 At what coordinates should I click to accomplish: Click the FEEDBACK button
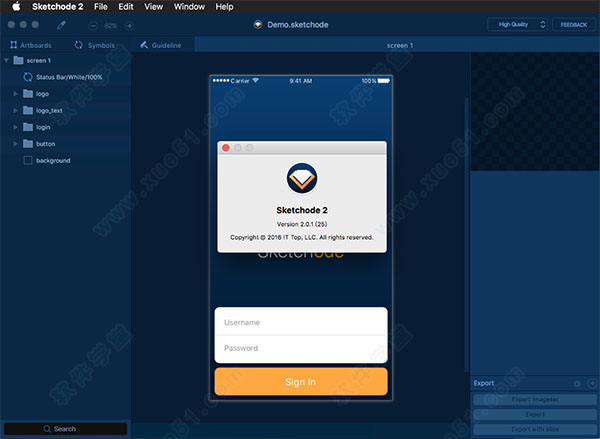click(574, 24)
